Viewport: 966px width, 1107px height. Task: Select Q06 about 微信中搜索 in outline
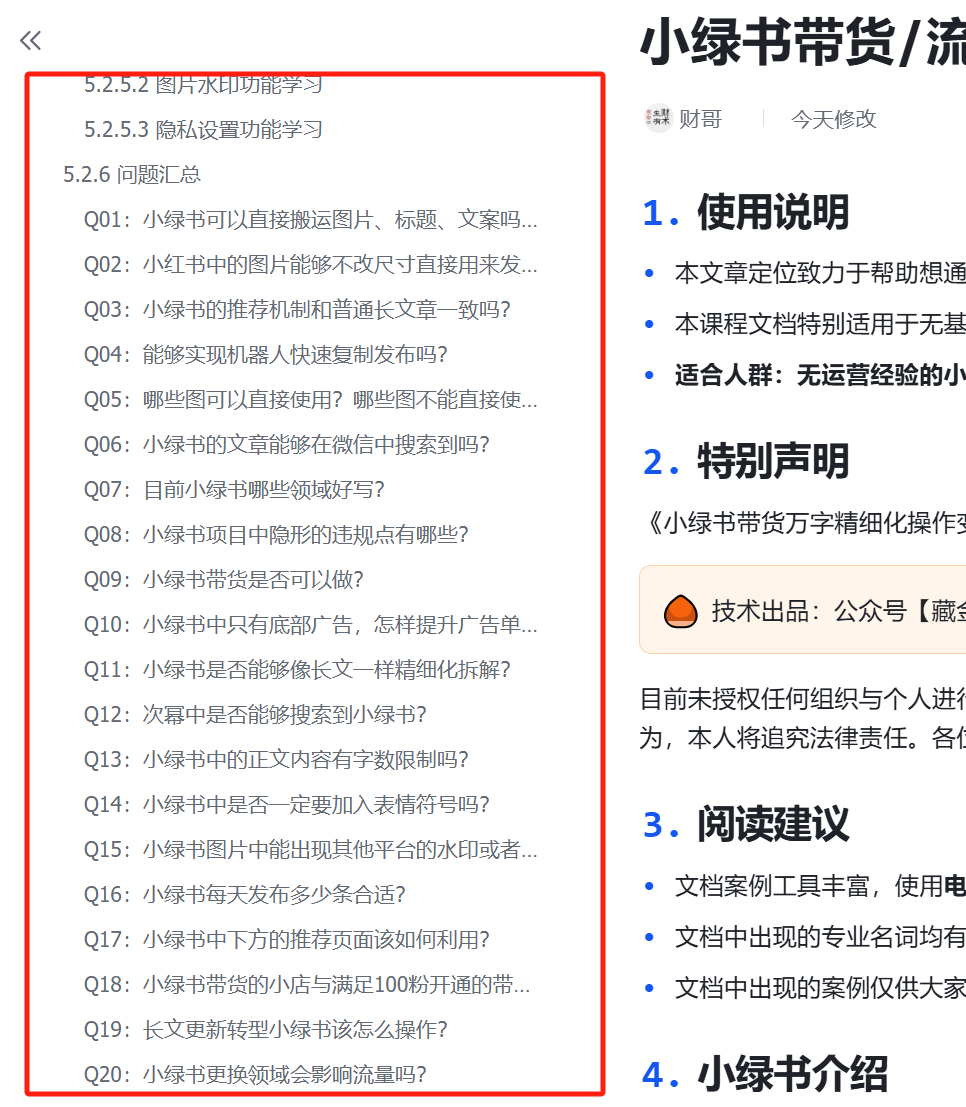[286, 445]
